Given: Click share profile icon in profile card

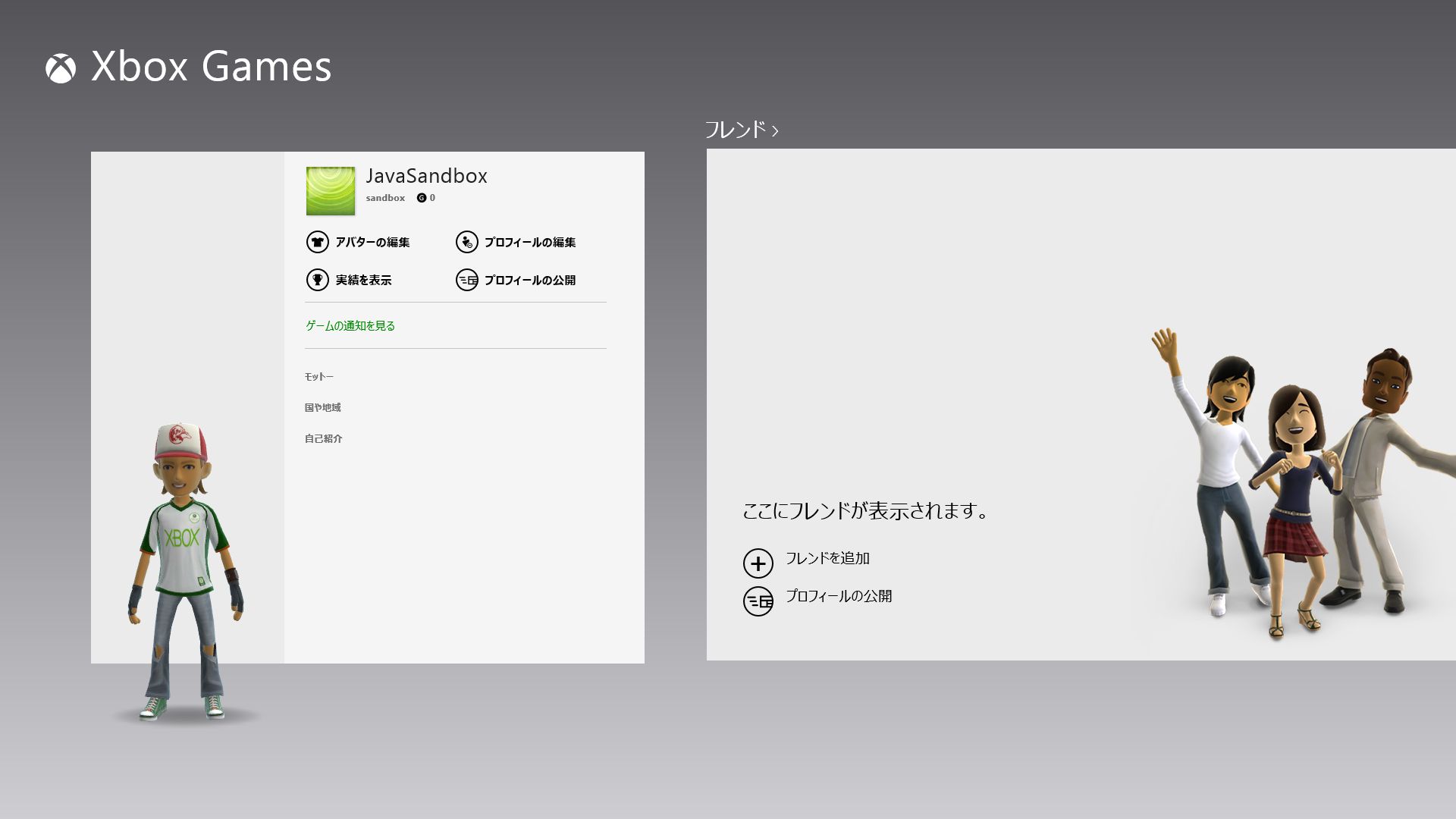Looking at the screenshot, I should 466,280.
